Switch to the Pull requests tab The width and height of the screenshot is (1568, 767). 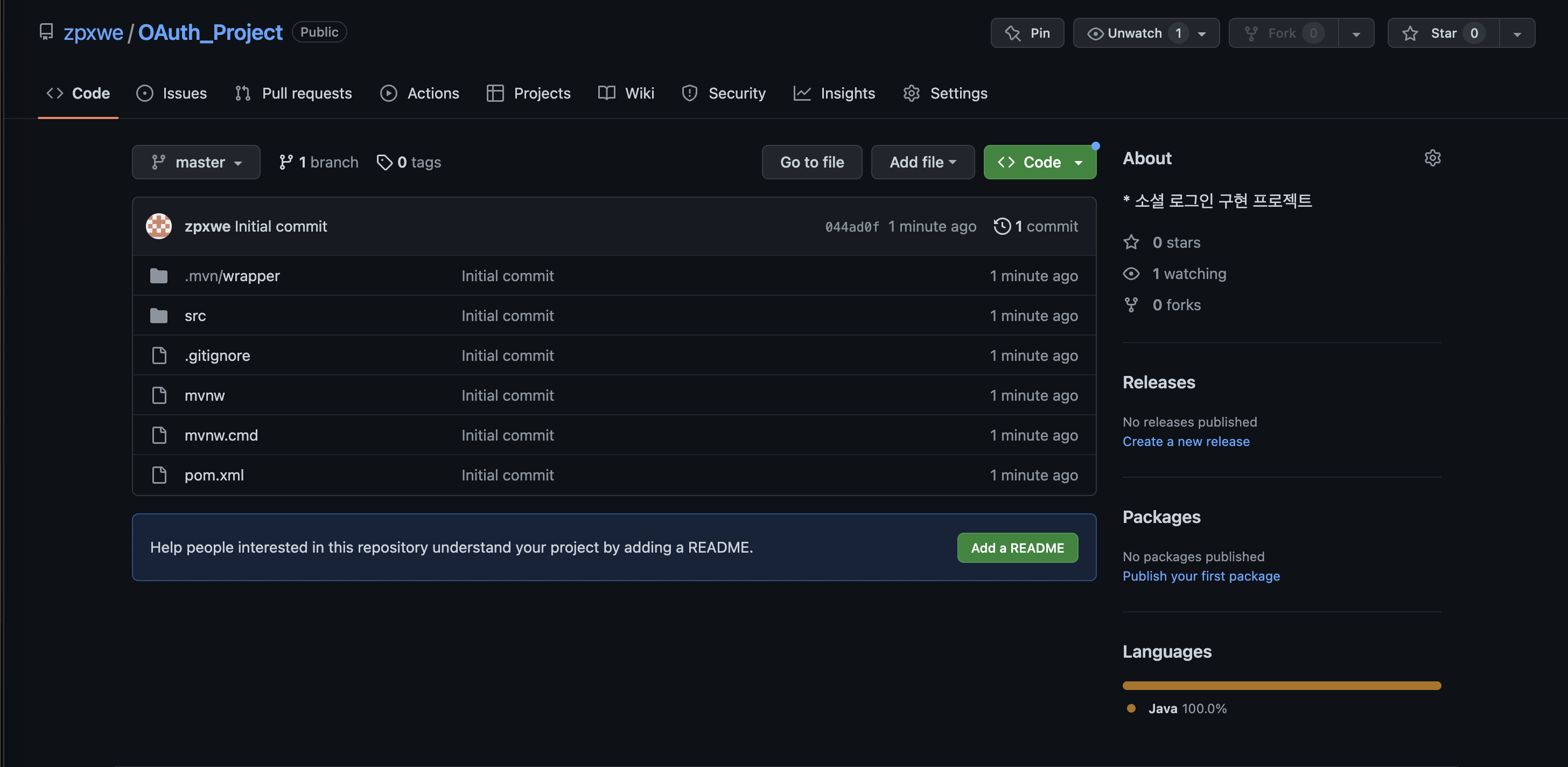pos(293,93)
